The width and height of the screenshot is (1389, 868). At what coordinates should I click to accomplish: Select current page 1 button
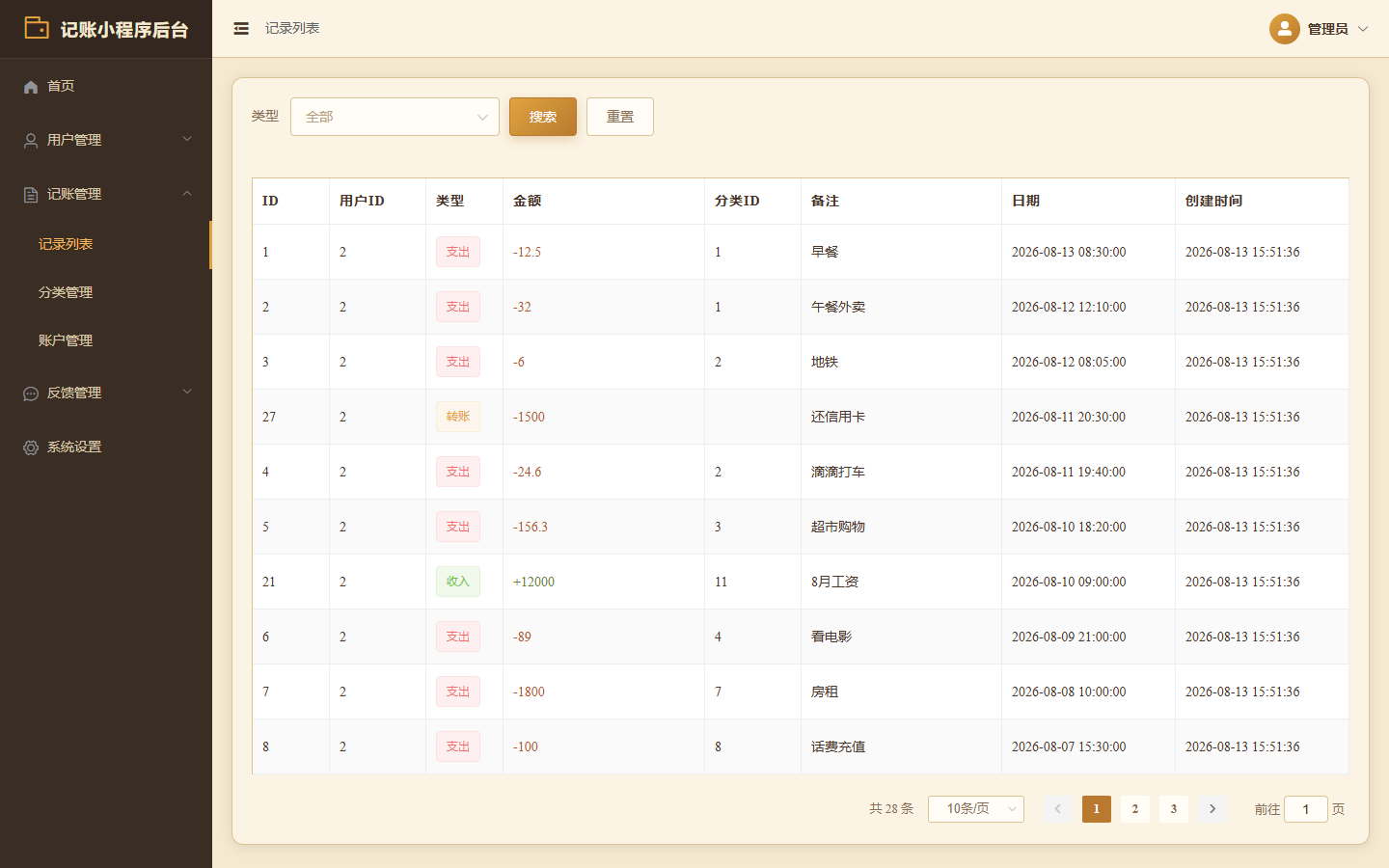click(1097, 809)
